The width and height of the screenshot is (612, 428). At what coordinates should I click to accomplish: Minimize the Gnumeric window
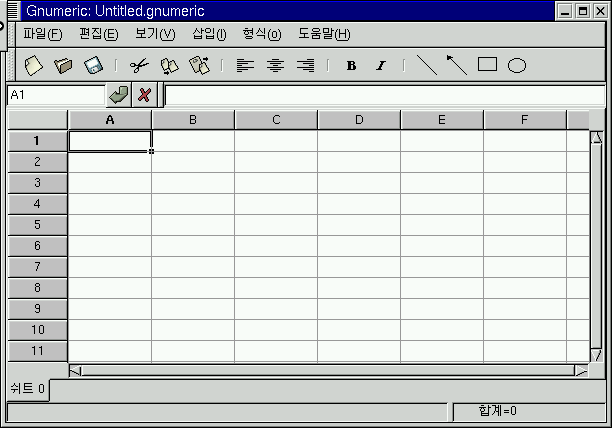click(565, 11)
